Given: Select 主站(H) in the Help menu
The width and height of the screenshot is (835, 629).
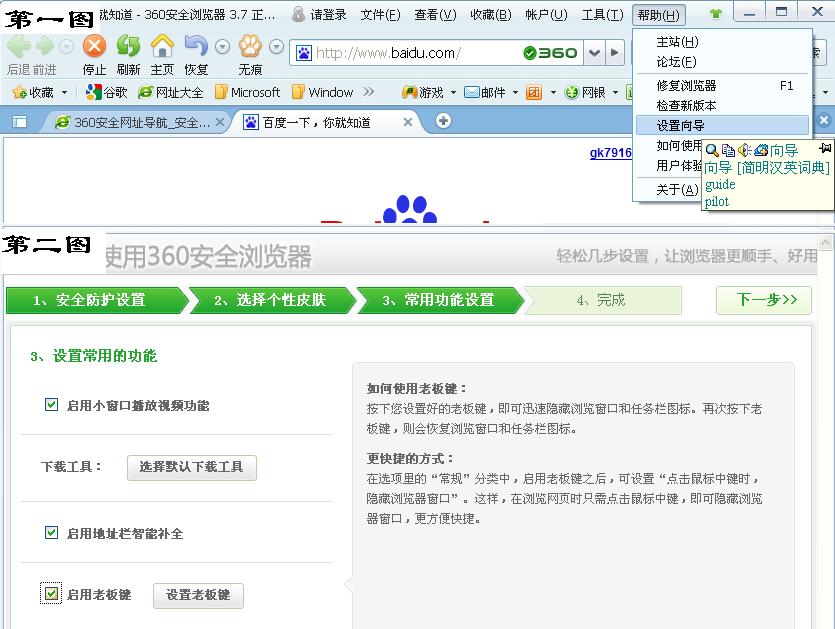Looking at the screenshot, I should click(722, 42).
